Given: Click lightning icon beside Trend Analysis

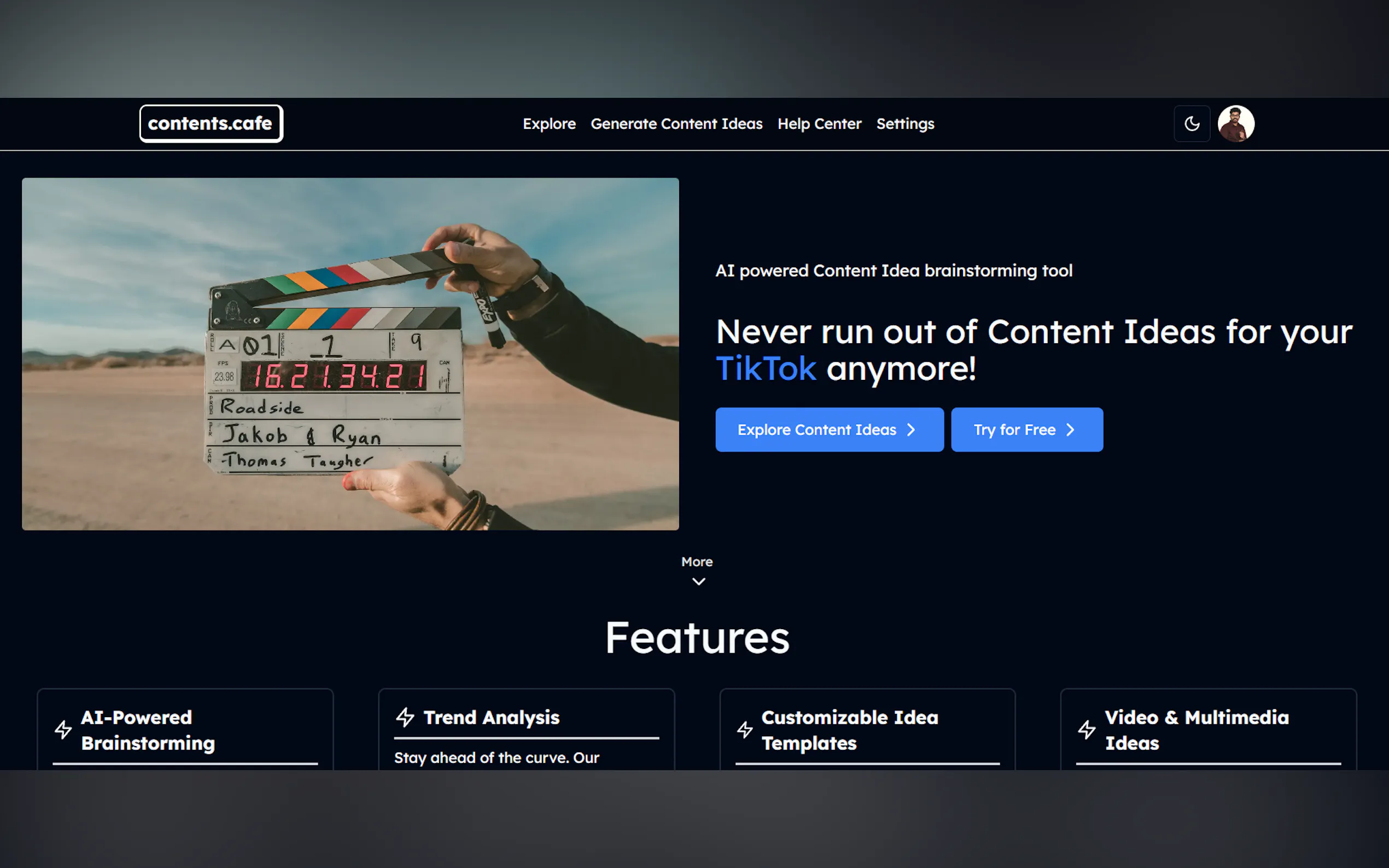Looking at the screenshot, I should point(405,717).
